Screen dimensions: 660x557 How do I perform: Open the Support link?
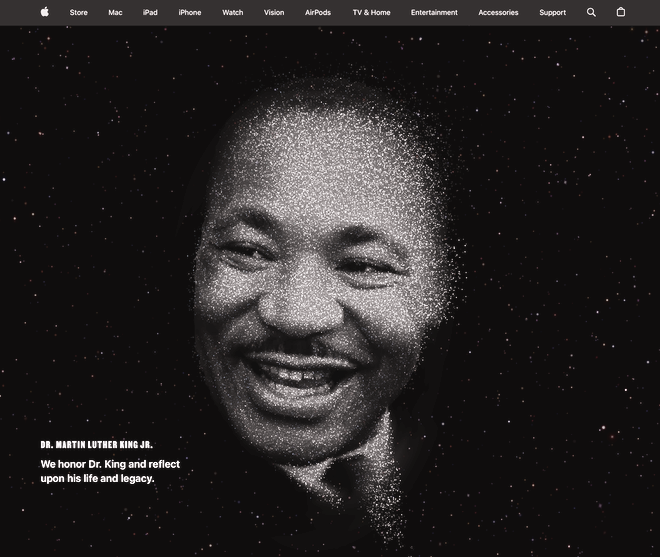pos(552,13)
